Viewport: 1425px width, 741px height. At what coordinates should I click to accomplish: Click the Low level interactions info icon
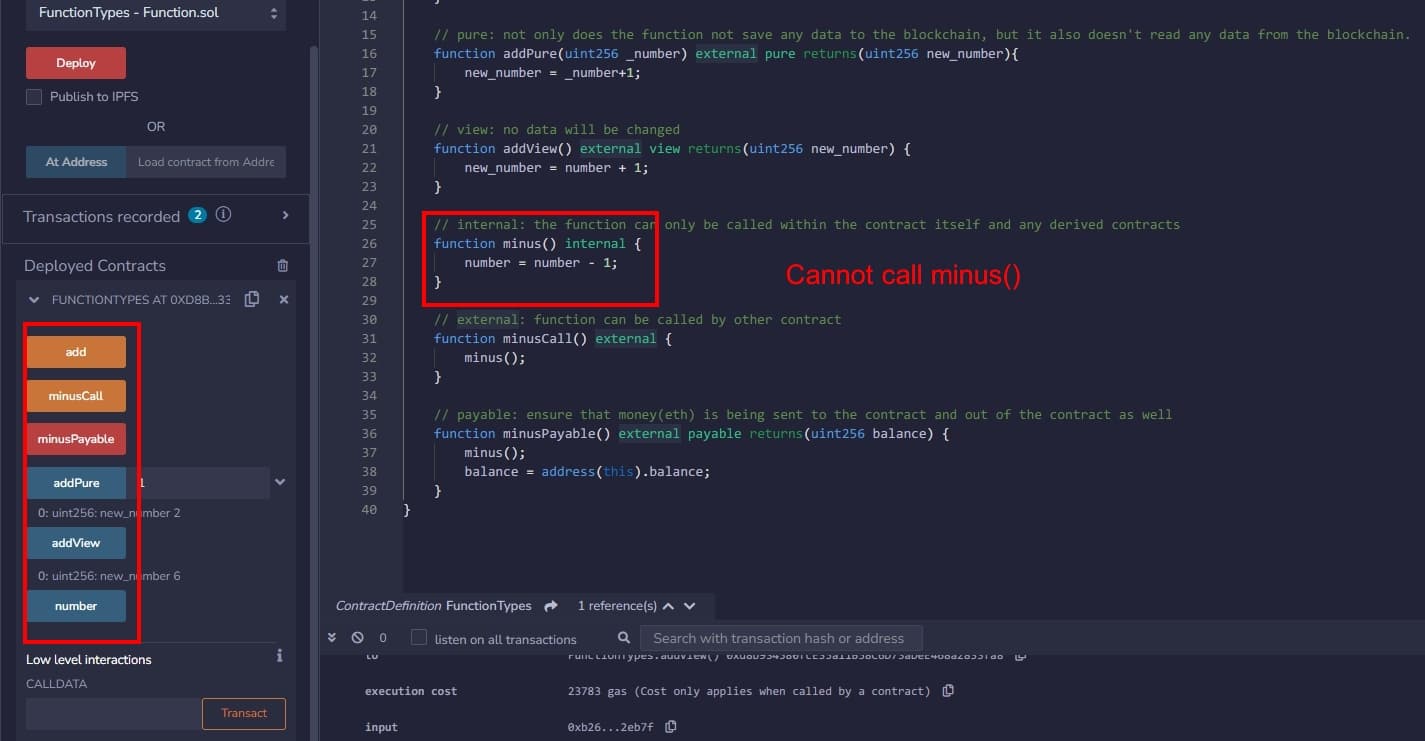point(279,656)
